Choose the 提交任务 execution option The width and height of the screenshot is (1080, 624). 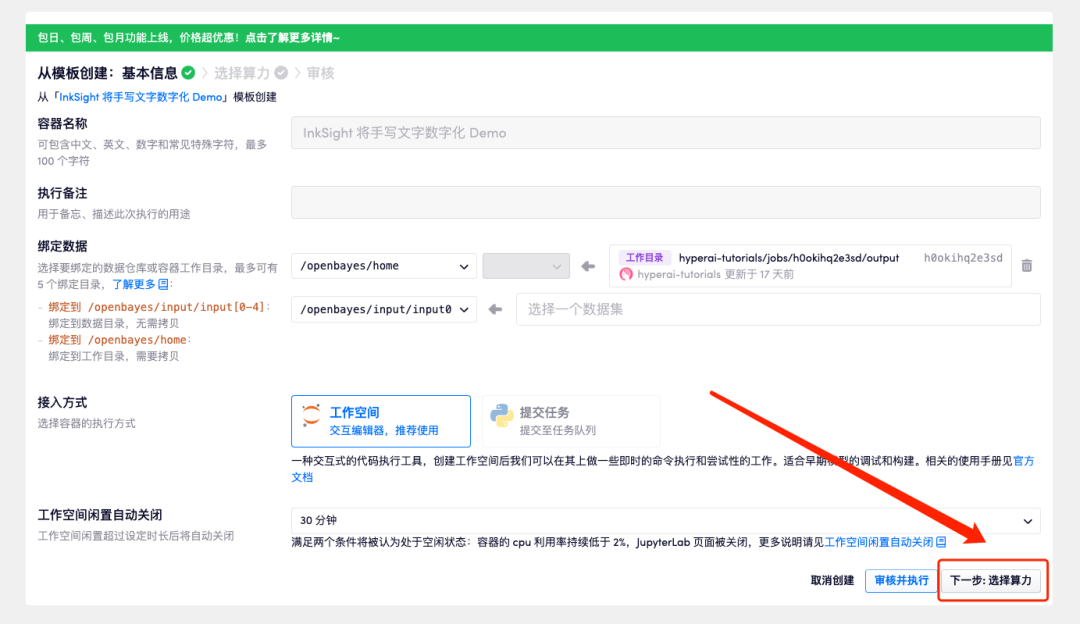pos(571,421)
